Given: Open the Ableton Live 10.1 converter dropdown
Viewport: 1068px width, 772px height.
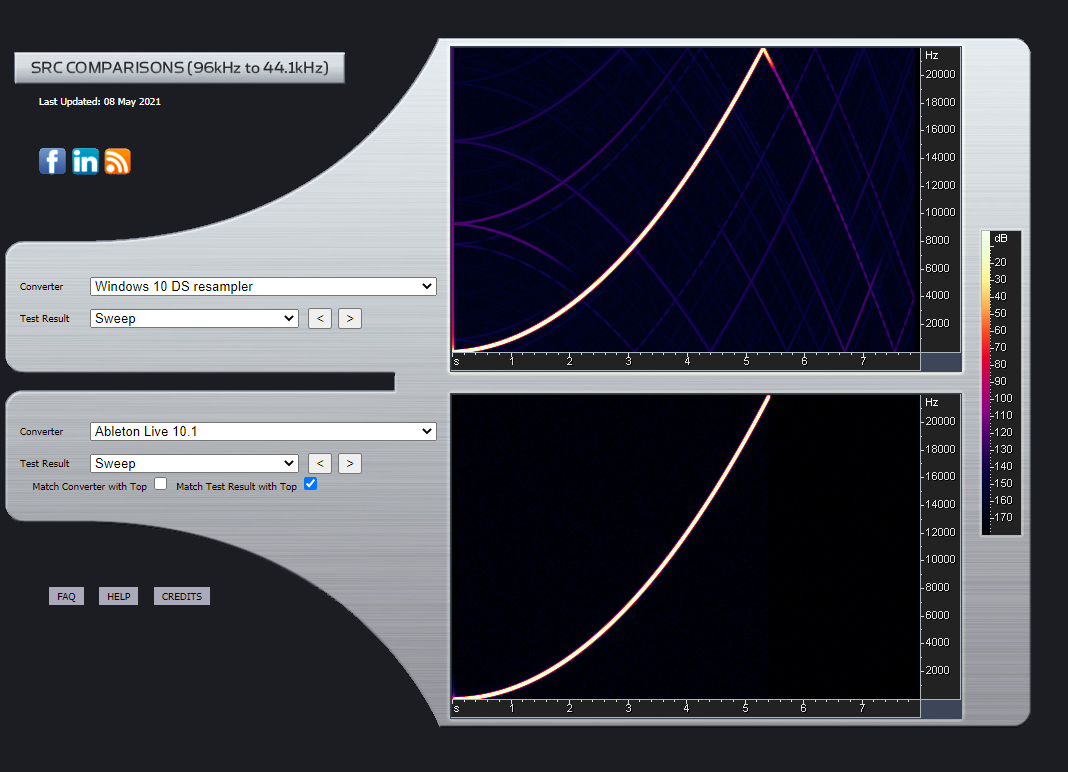Looking at the screenshot, I should [263, 432].
